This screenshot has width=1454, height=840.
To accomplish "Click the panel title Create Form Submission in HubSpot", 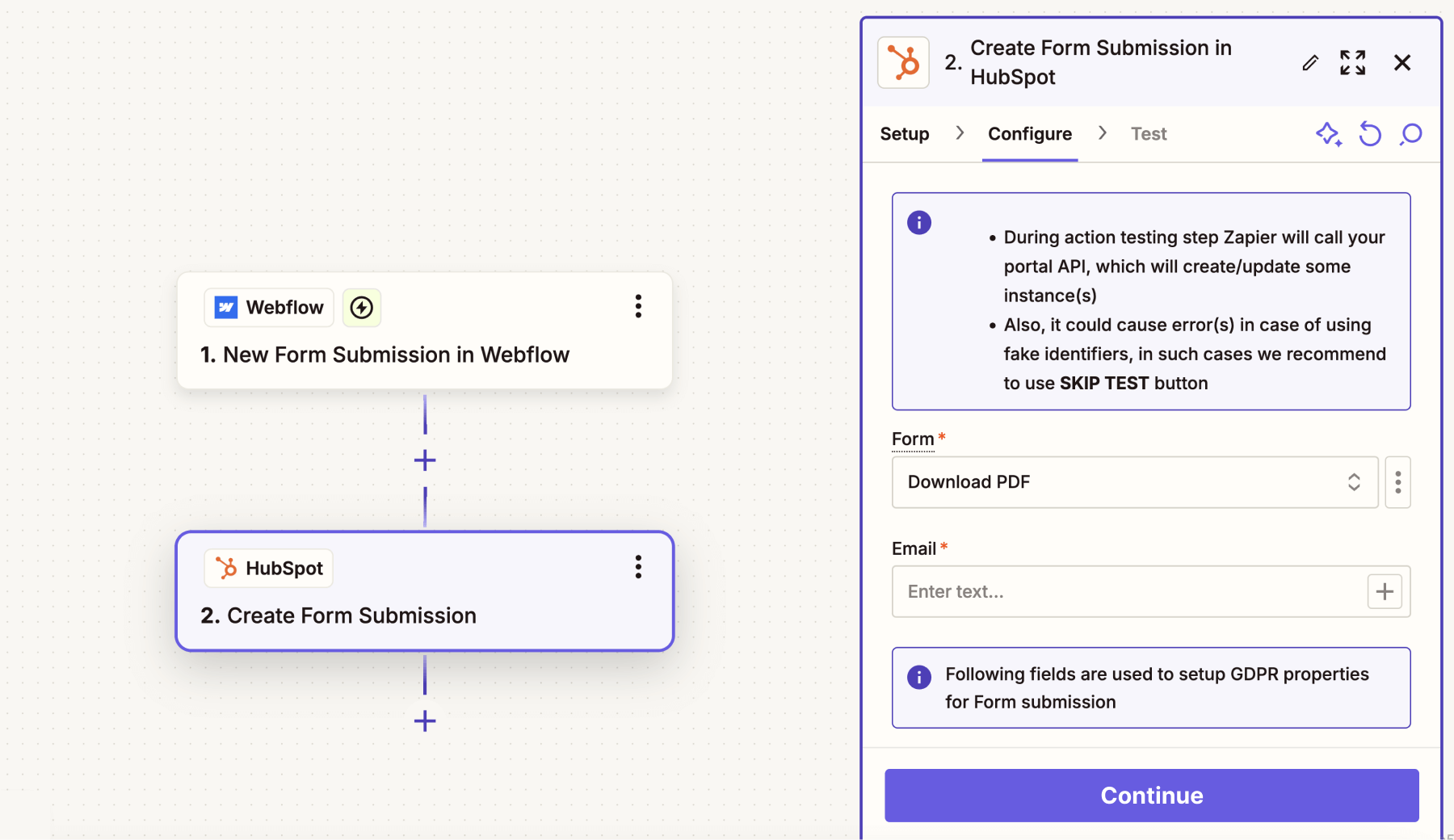I will (1101, 62).
